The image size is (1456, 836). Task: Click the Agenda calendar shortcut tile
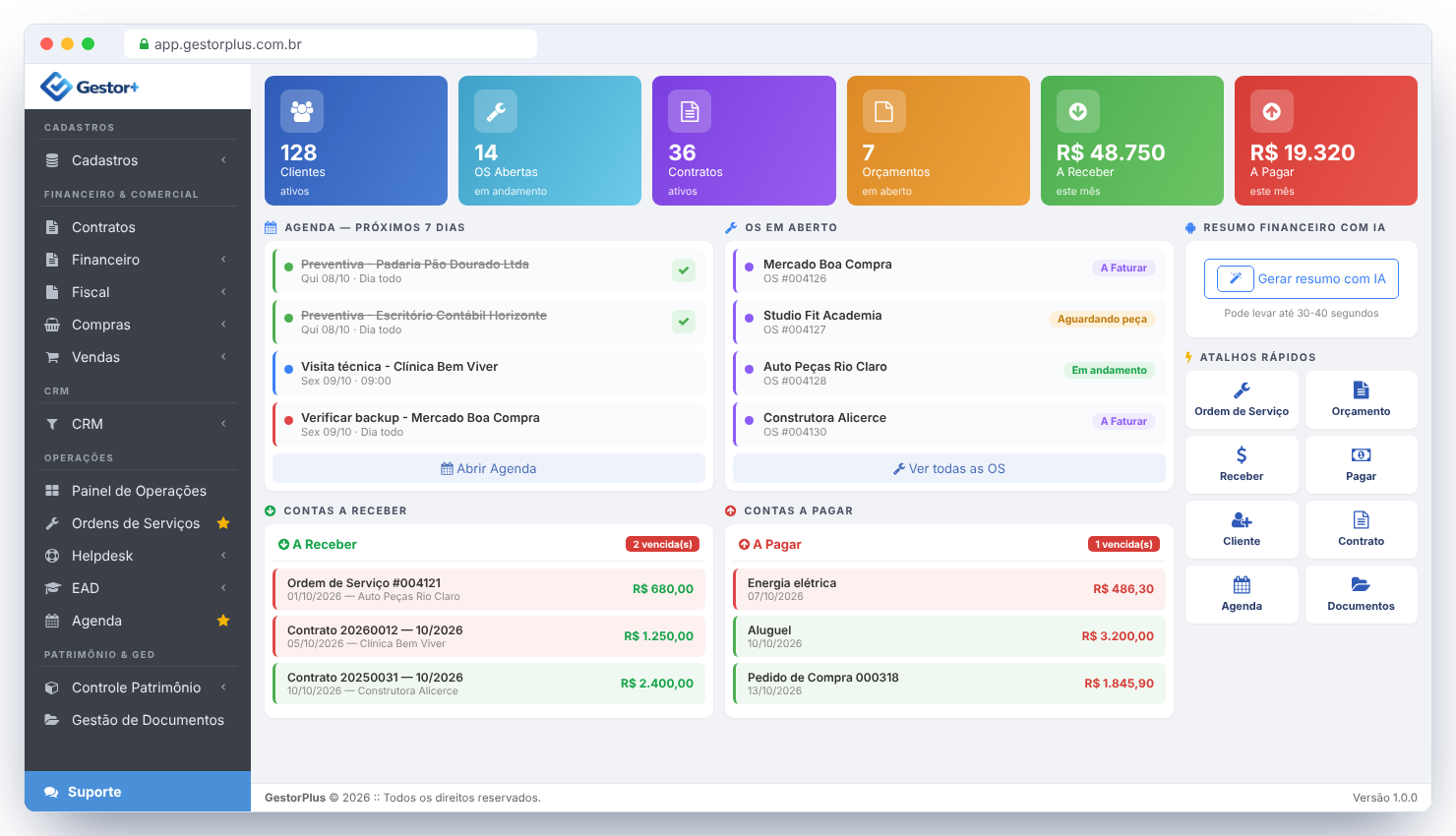click(1242, 594)
